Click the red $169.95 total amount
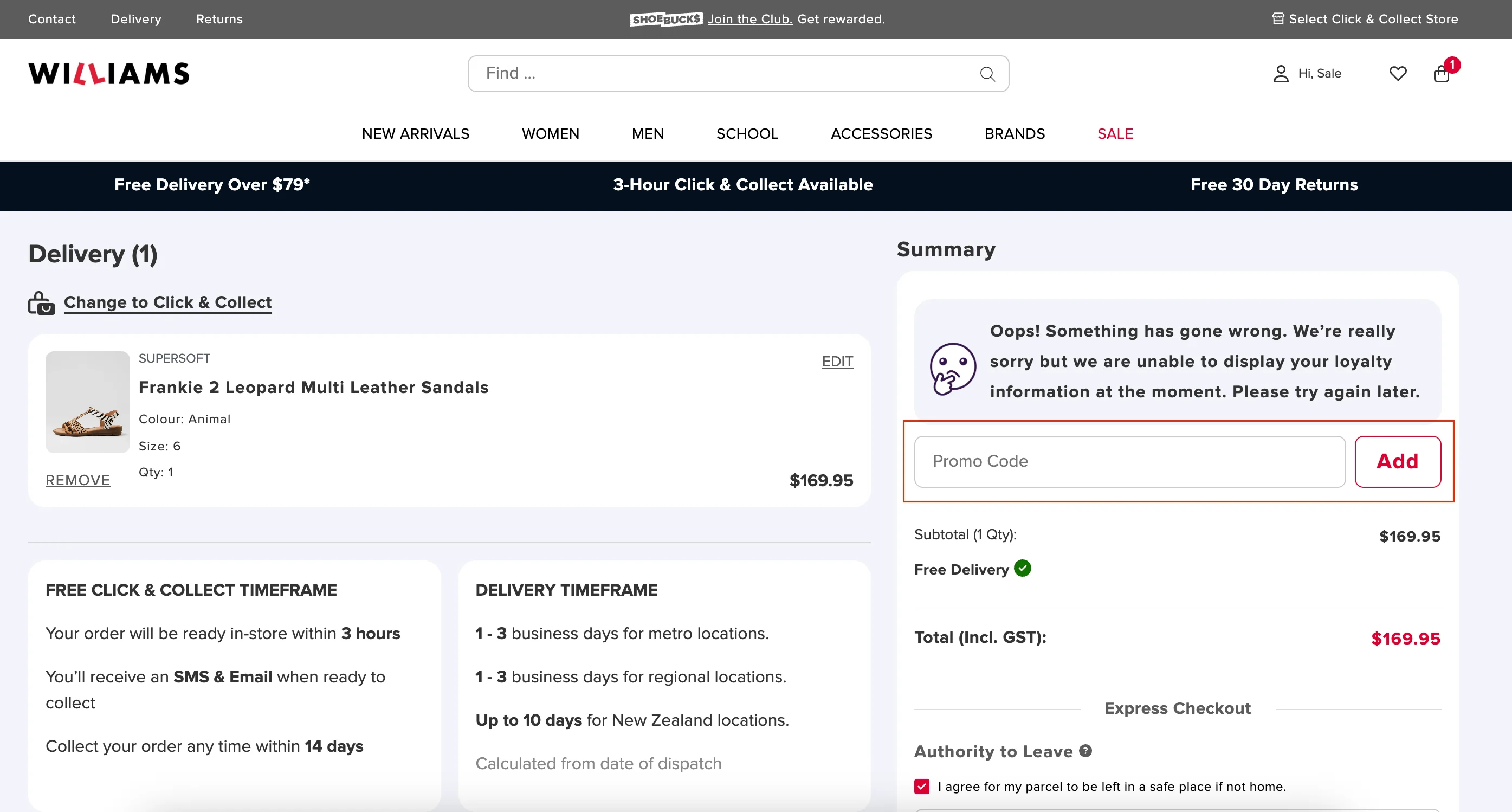 coord(1405,638)
